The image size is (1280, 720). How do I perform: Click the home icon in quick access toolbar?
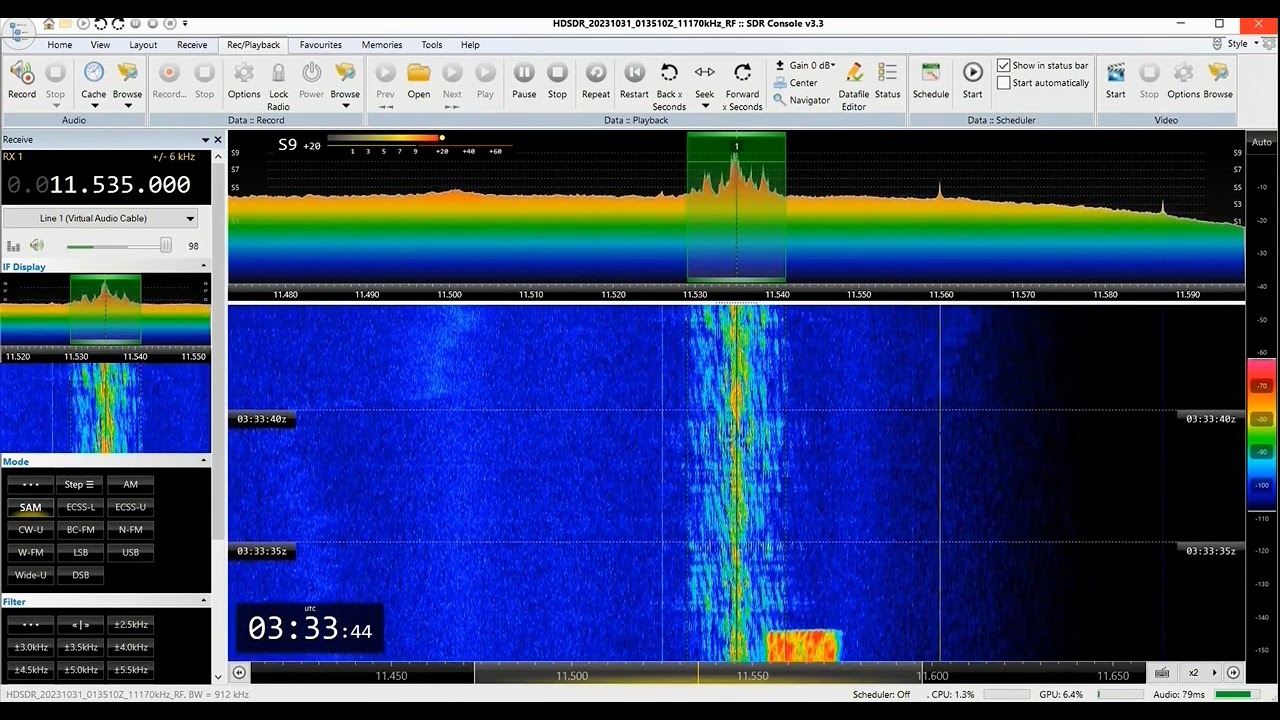click(x=49, y=23)
